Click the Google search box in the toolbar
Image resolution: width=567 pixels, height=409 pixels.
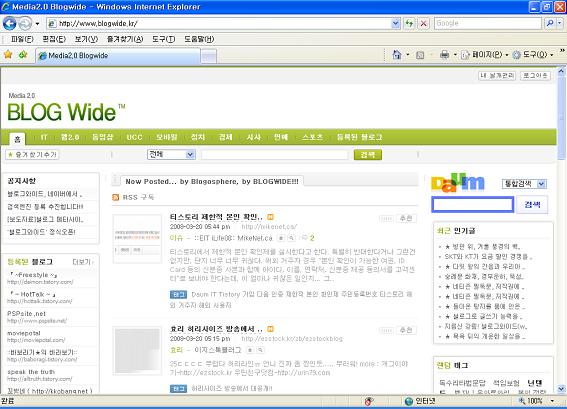[x=488, y=24]
